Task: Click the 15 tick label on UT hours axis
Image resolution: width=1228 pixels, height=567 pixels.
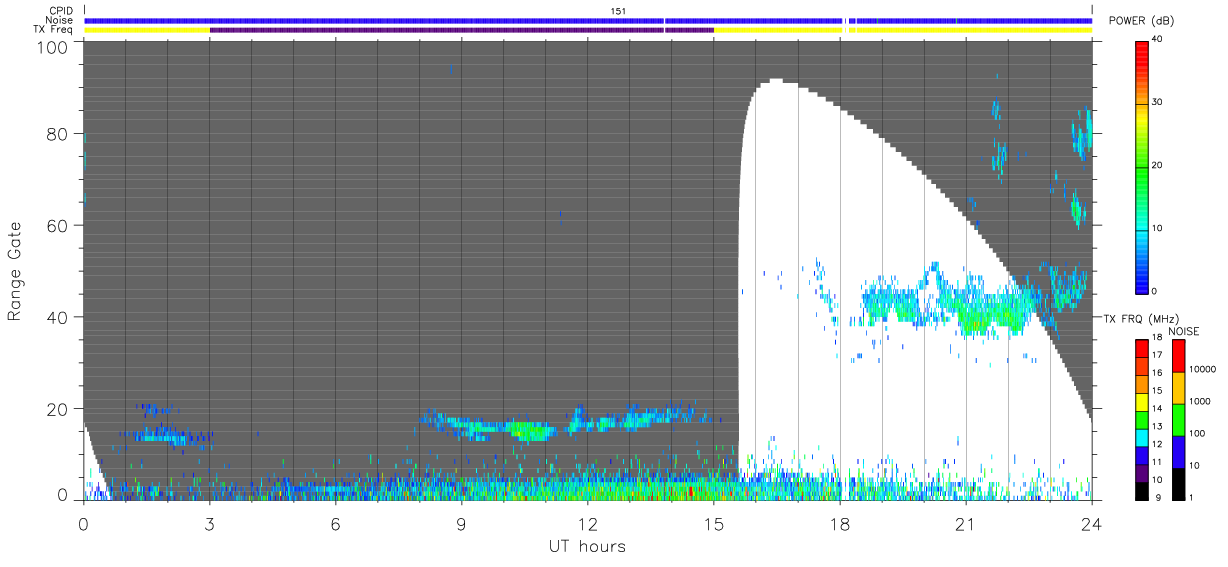Action: (x=713, y=523)
